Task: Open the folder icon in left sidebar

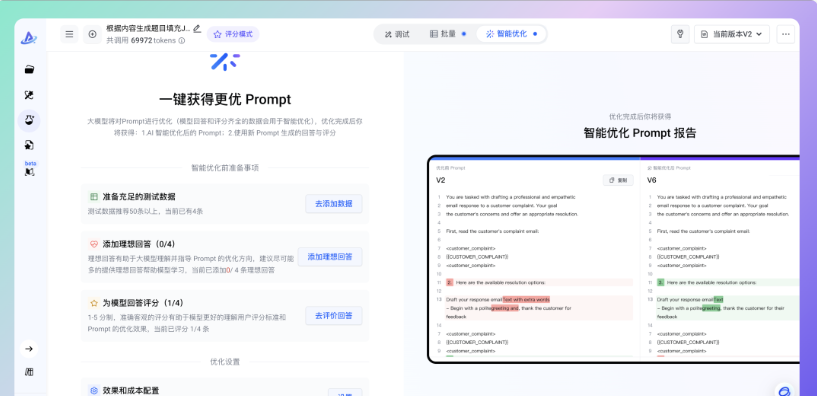Action: click(x=29, y=69)
